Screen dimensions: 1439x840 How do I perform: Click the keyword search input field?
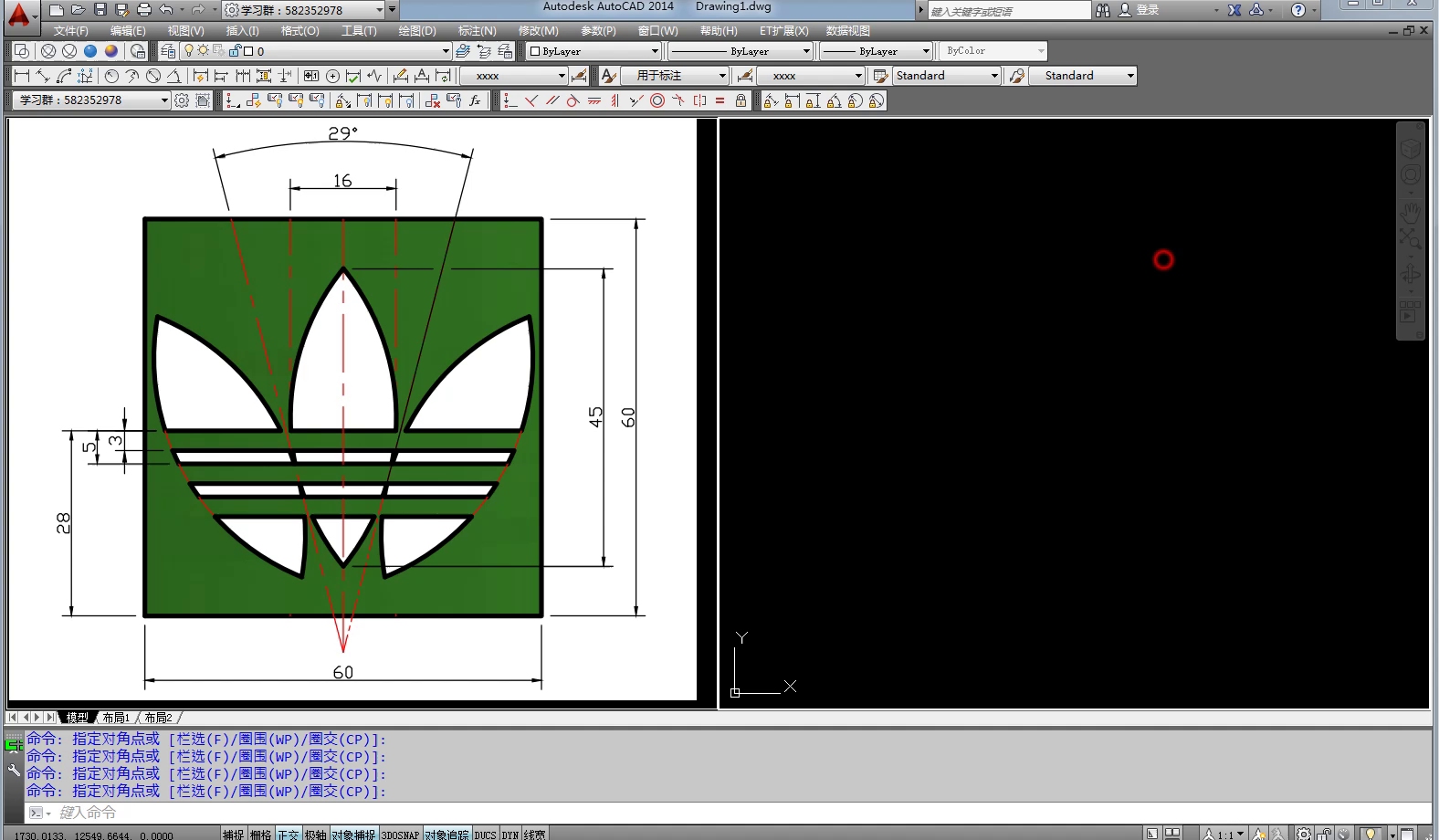(x=1009, y=11)
